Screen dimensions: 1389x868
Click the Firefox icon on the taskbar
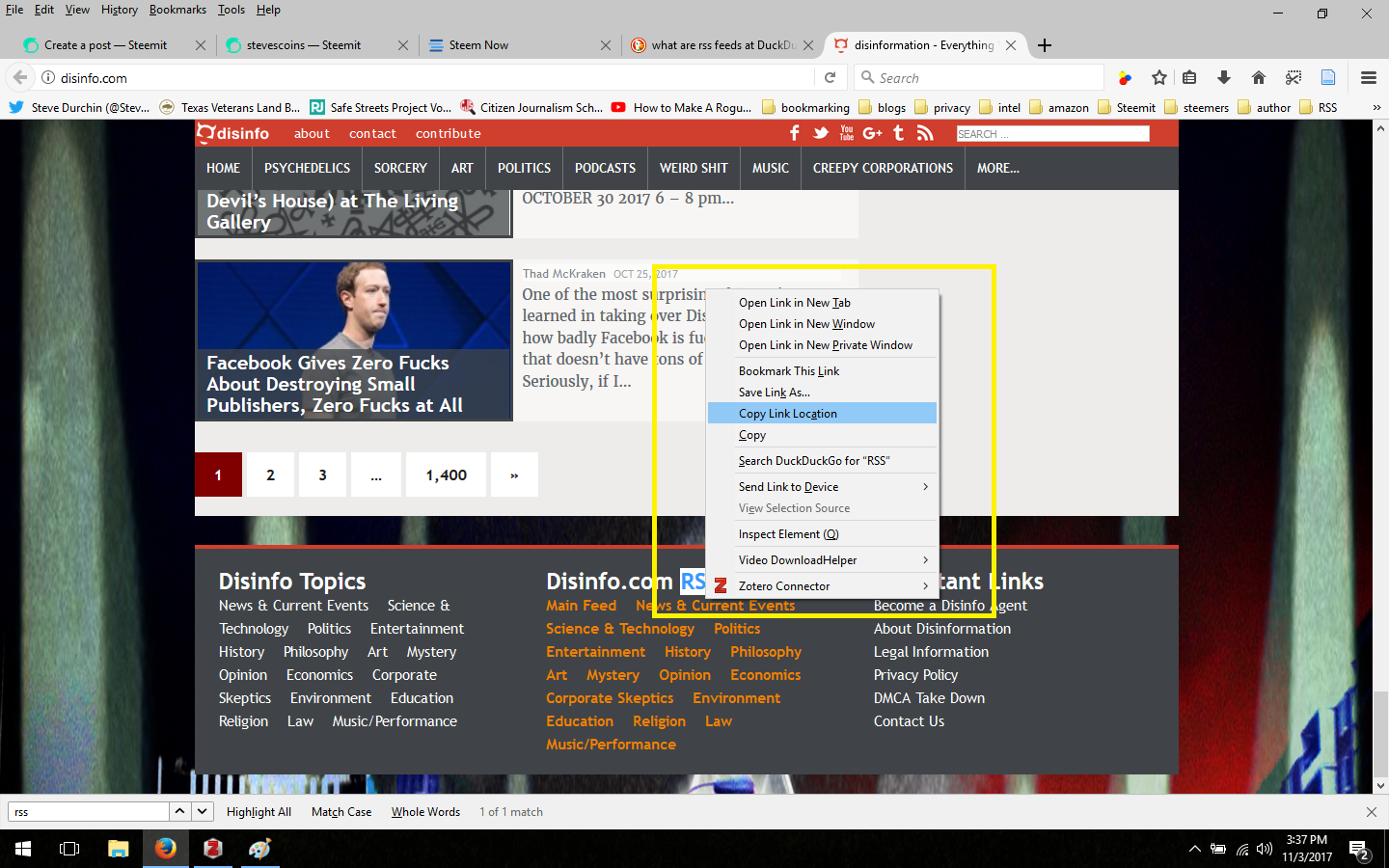click(166, 849)
